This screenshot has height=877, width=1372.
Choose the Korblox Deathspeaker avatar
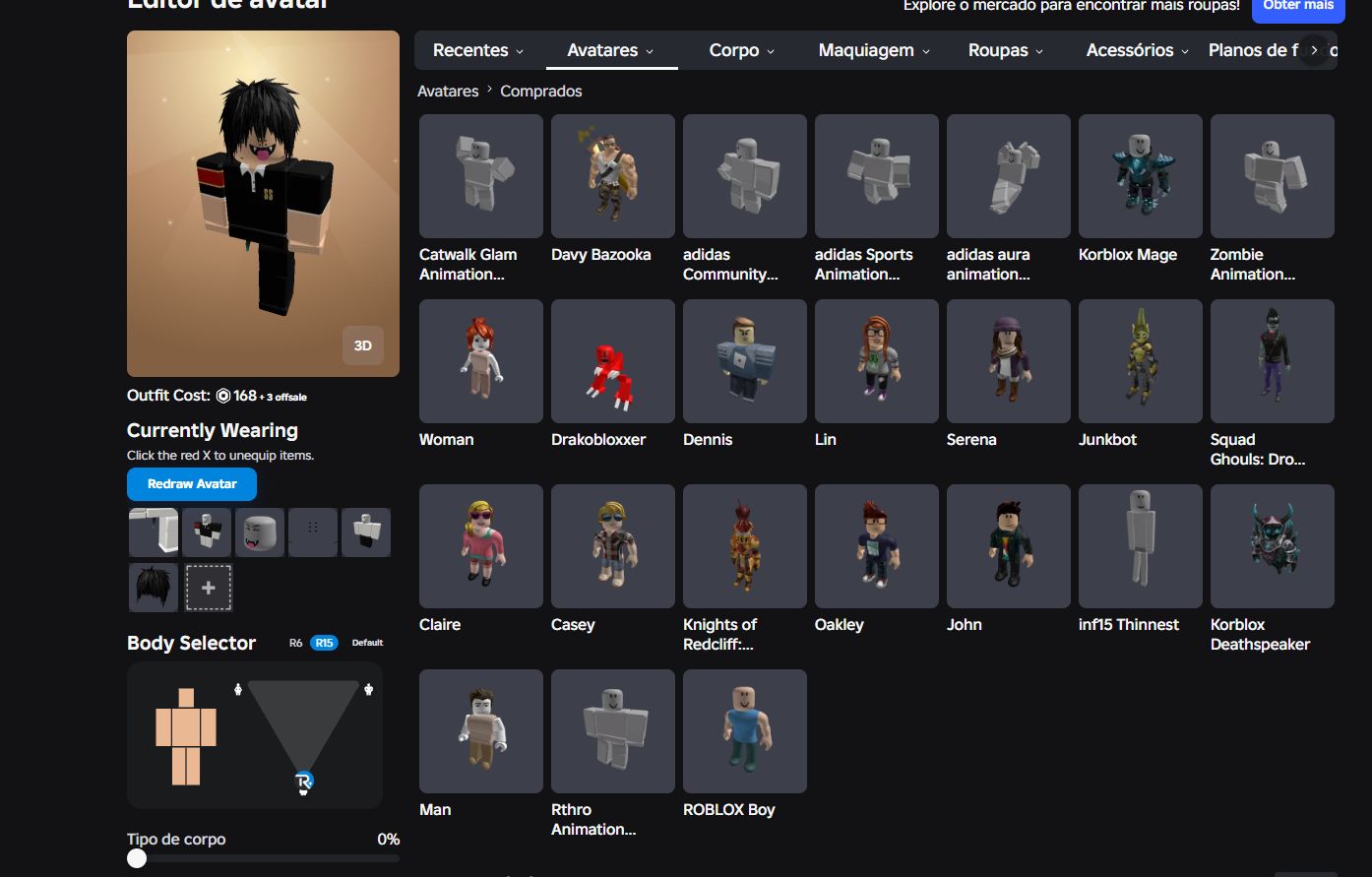(1273, 546)
